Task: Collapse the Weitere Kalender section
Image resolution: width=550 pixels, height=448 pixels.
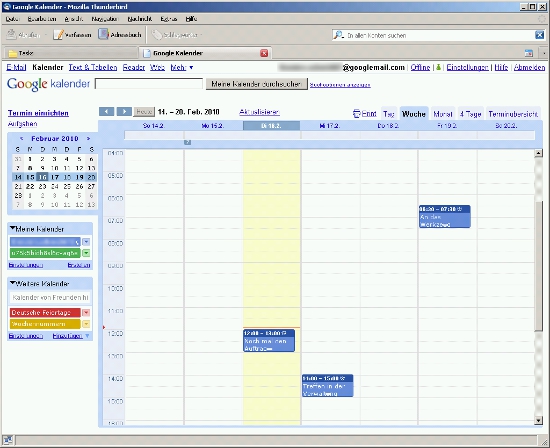Action: click(x=13, y=283)
